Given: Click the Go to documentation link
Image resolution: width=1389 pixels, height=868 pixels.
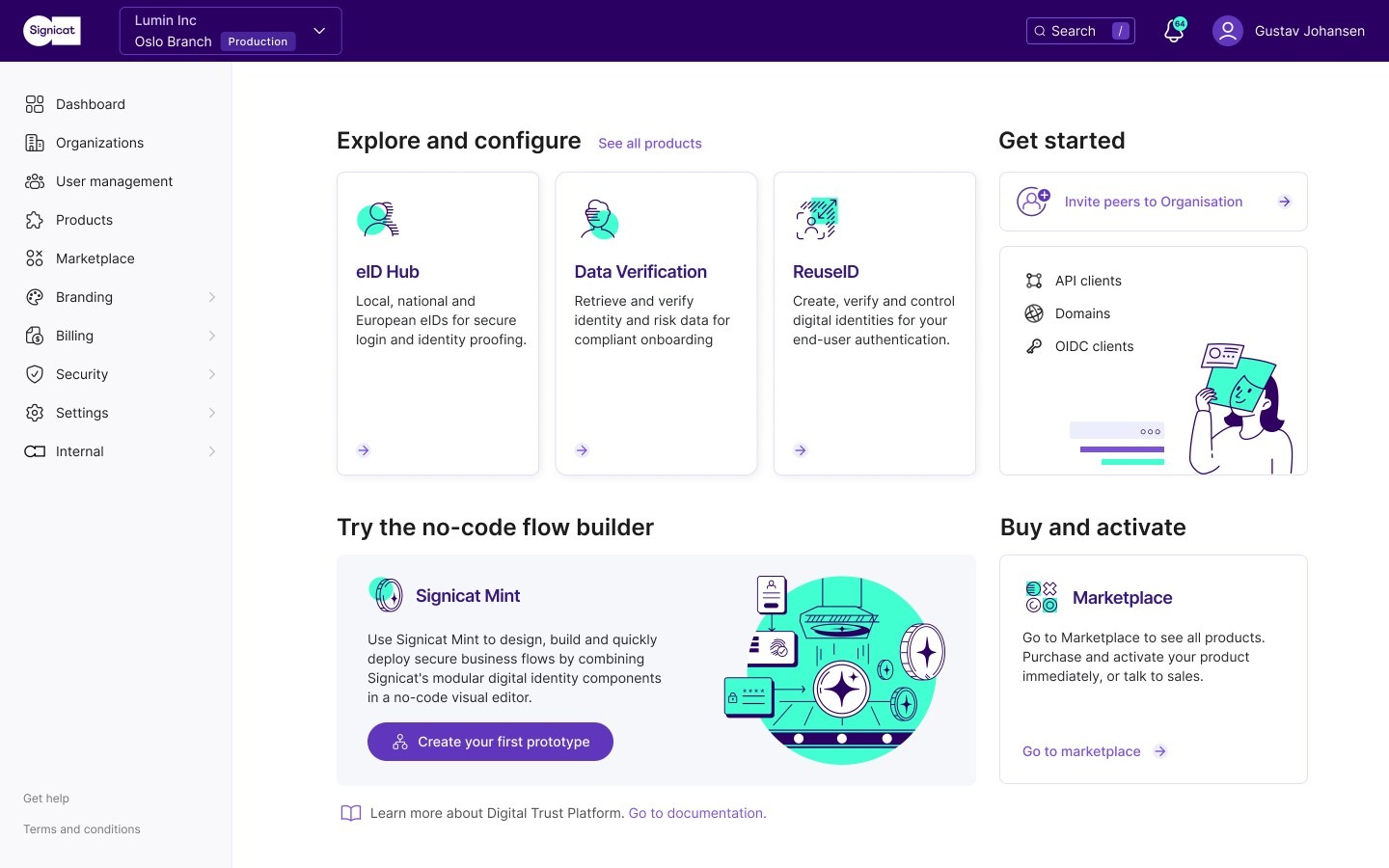Looking at the screenshot, I should (x=697, y=813).
